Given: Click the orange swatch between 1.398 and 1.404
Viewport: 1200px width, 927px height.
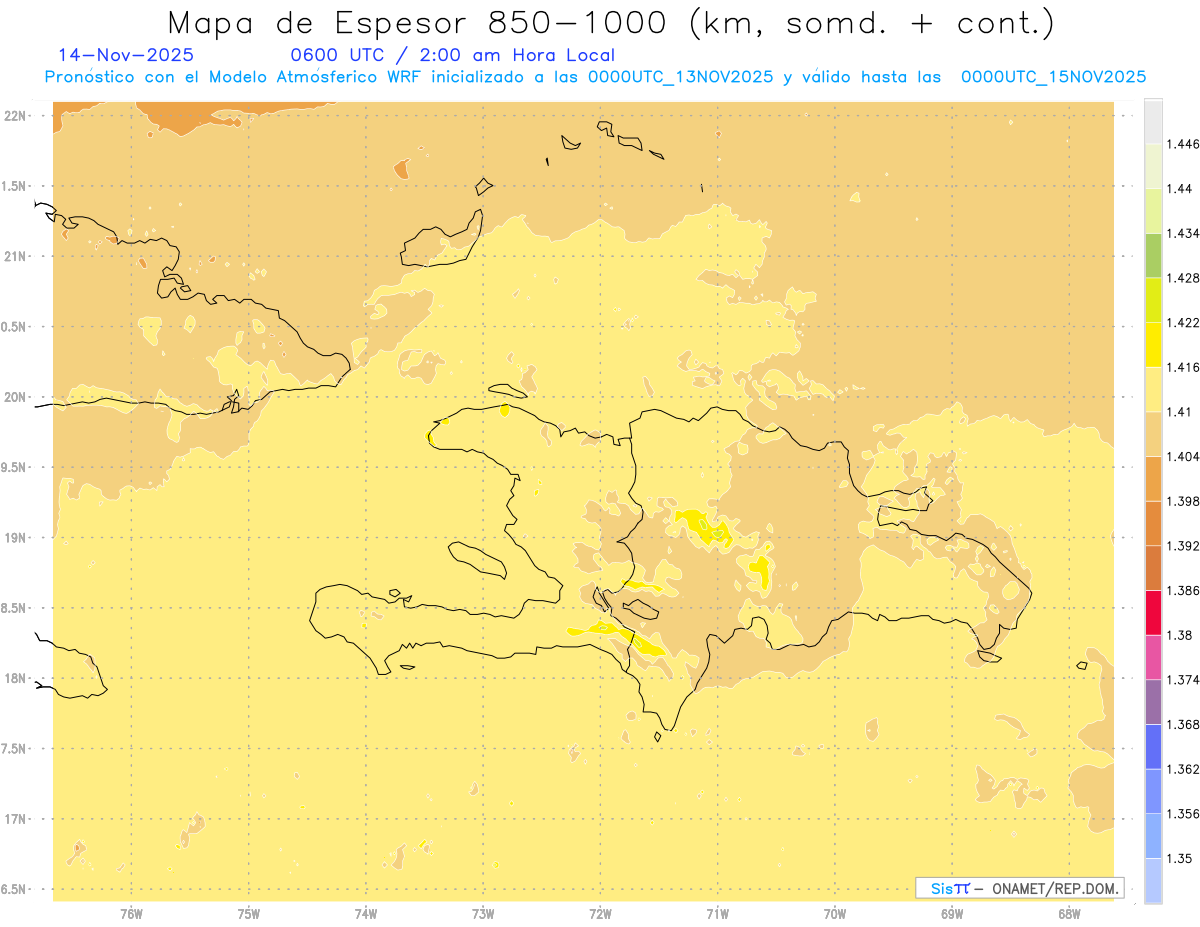Looking at the screenshot, I should 1153,479.
